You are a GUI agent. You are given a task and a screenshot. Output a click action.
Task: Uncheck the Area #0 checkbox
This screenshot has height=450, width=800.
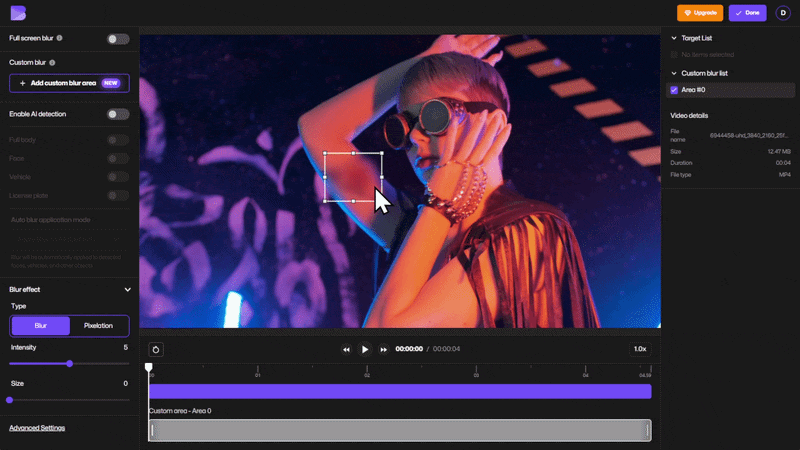point(674,90)
